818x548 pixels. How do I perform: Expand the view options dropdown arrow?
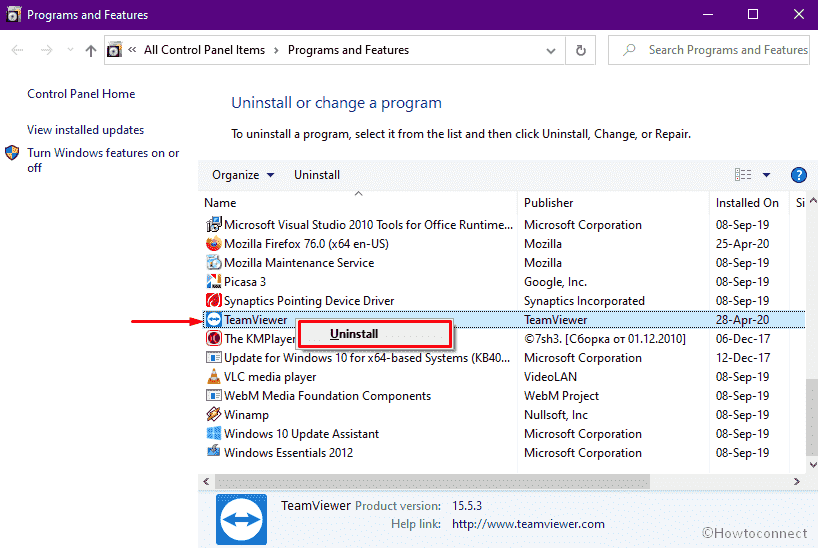pos(766,175)
